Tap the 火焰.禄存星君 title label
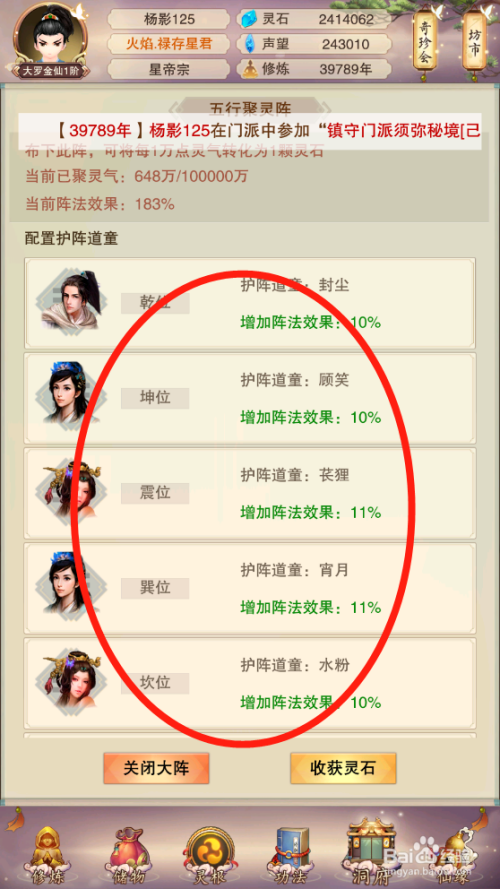The image size is (500, 889). 169,44
